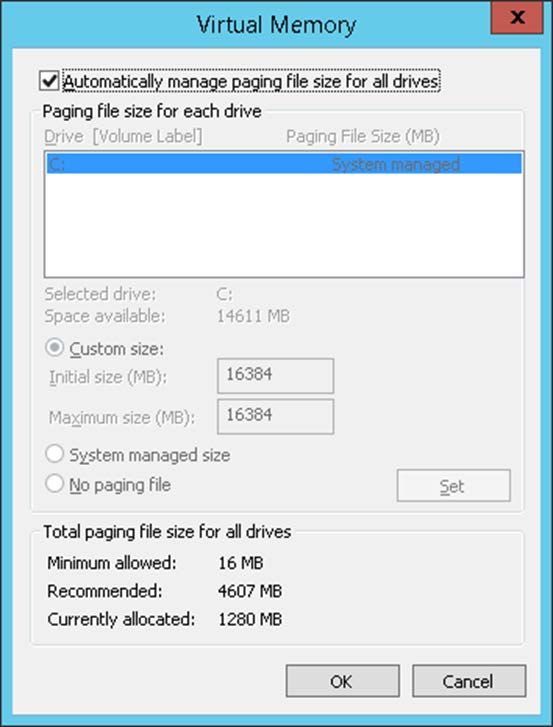Viewport: 553px width, 727px height.
Task: Click the Minimum allowed 16 MB value
Action: [241, 563]
